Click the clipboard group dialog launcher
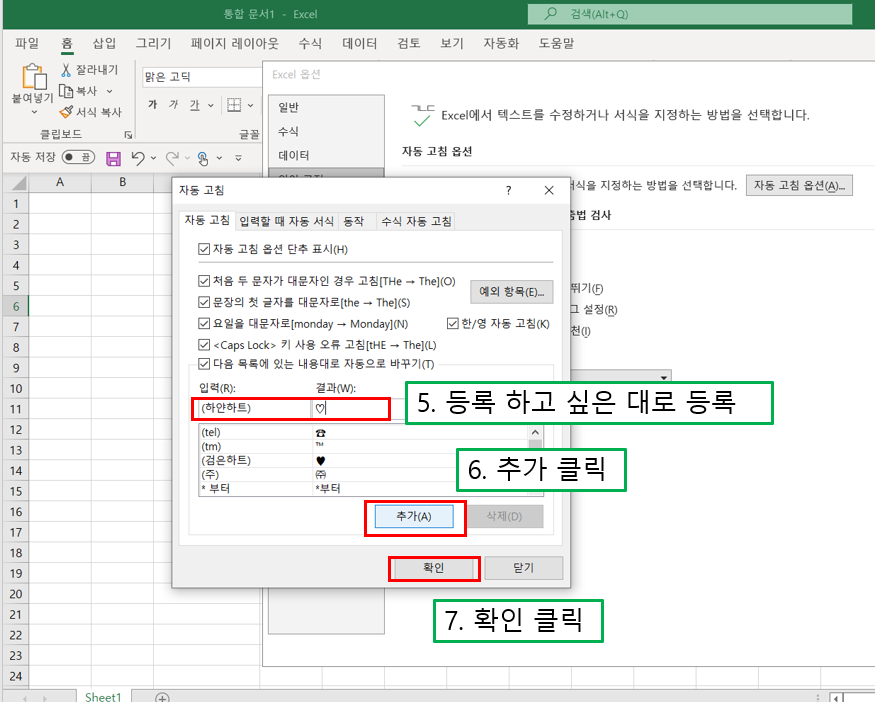Screen dimensions: 875x702 [x=128, y=134]
